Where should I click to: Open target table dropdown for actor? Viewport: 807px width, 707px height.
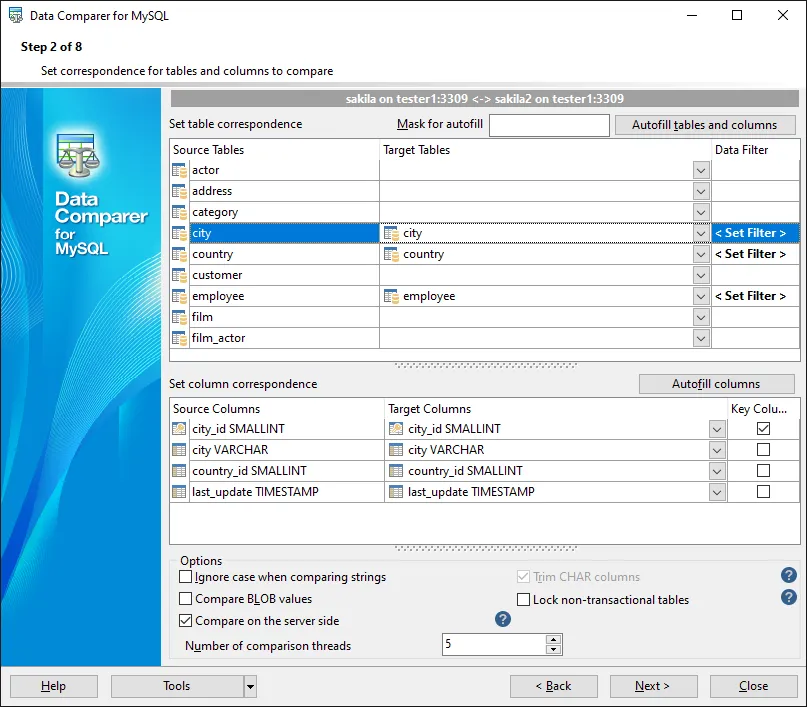701,170
